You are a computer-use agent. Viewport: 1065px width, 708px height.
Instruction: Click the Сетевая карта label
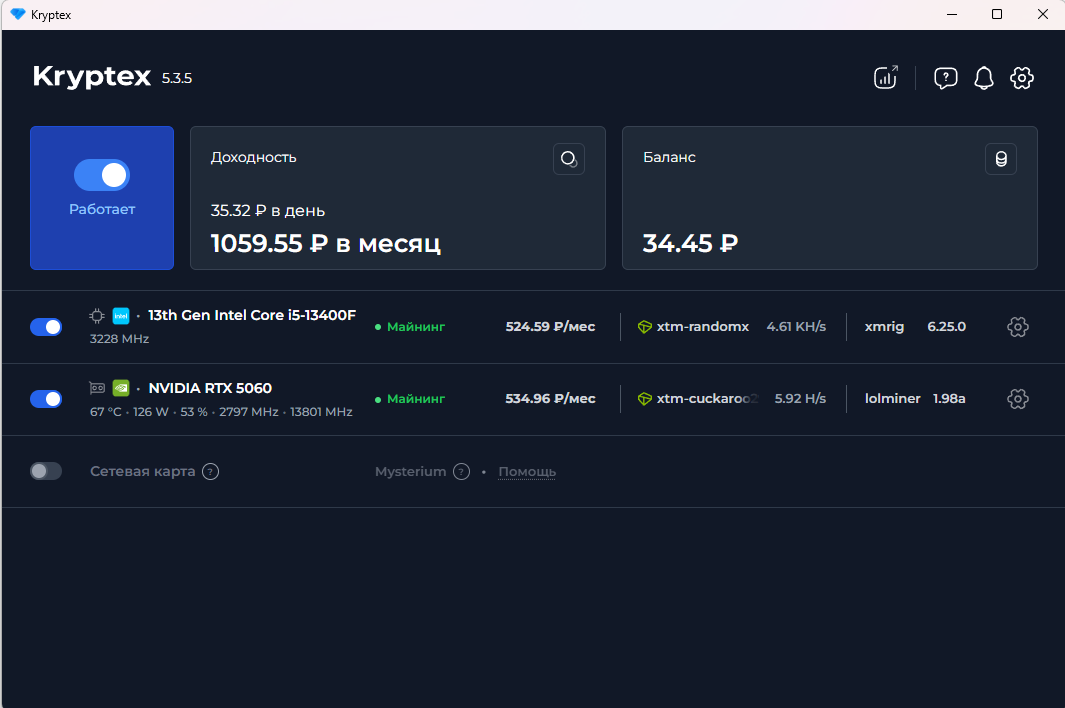[x=143, y=472]
